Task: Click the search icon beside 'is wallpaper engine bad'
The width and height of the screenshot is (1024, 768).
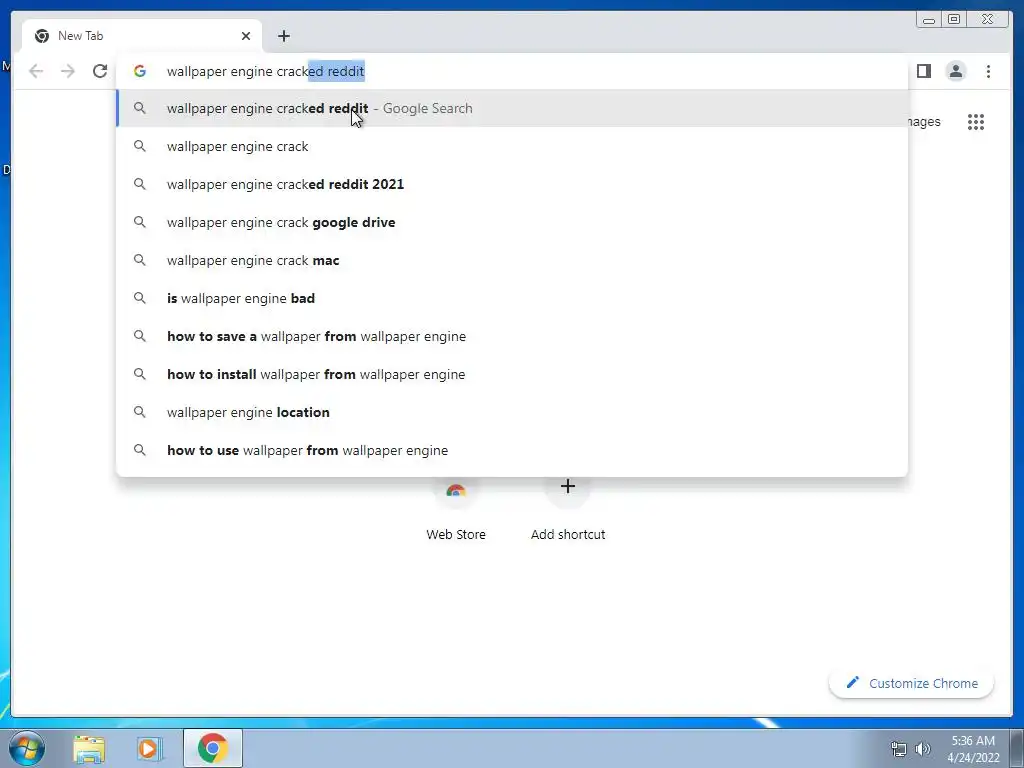Action: click(140, 298)
